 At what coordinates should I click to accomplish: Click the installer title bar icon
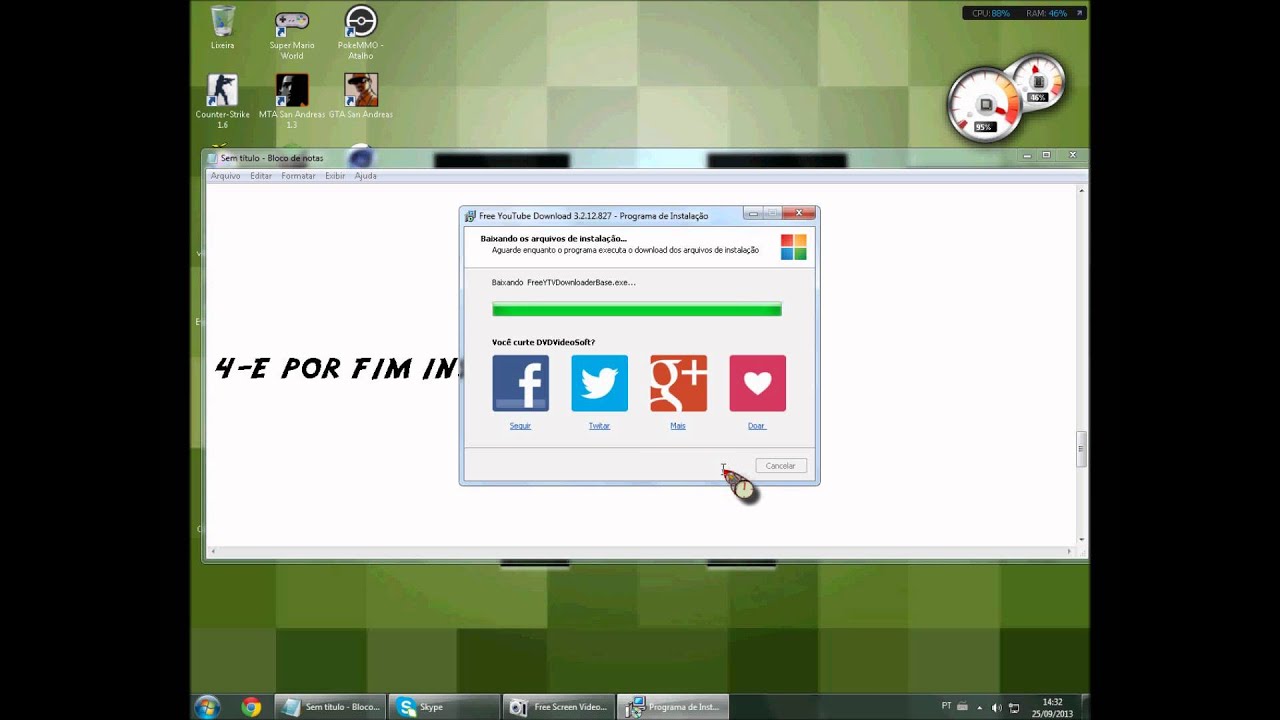click(471, 215)
